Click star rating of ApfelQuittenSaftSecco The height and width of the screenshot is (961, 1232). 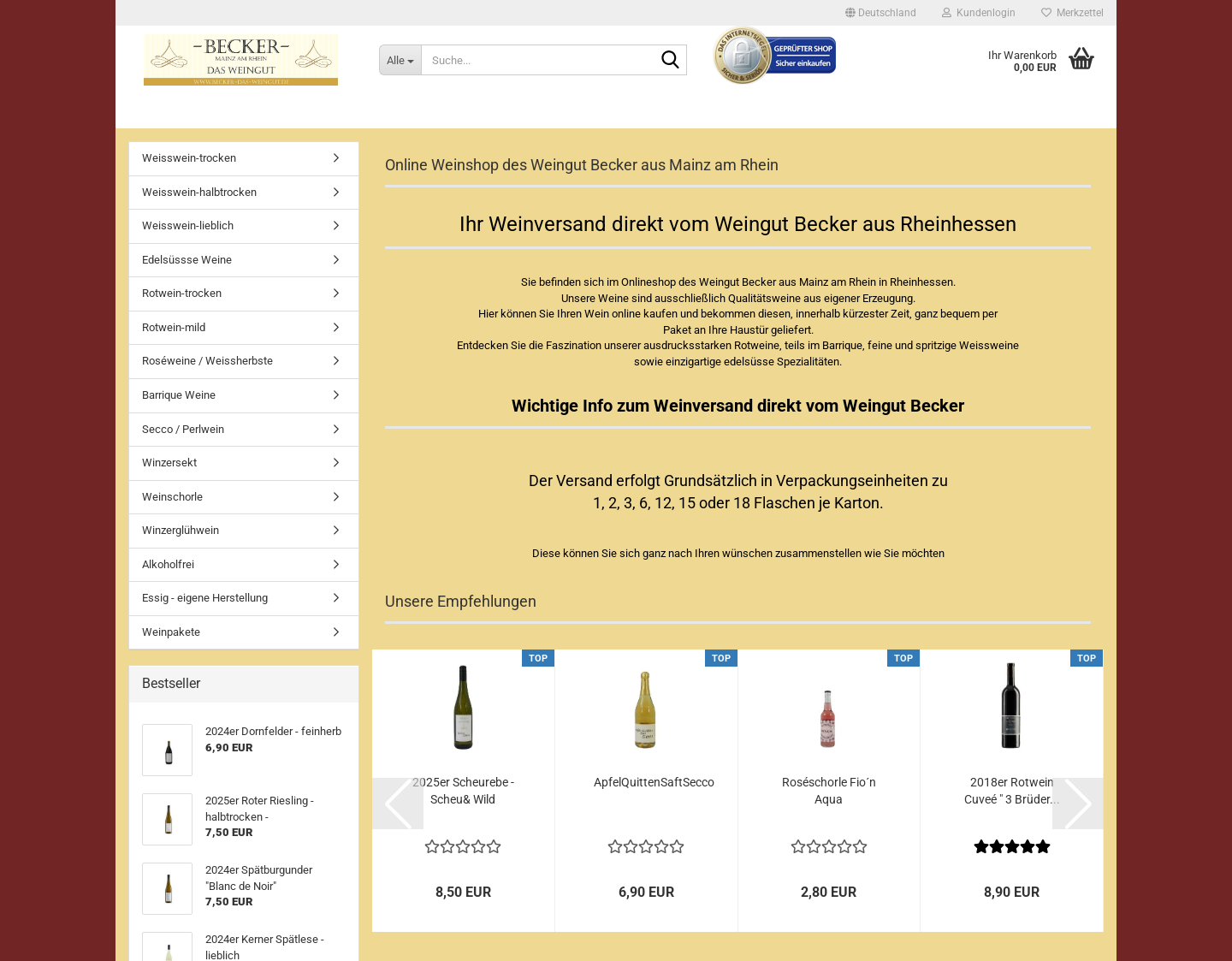[x=646, y=846]
